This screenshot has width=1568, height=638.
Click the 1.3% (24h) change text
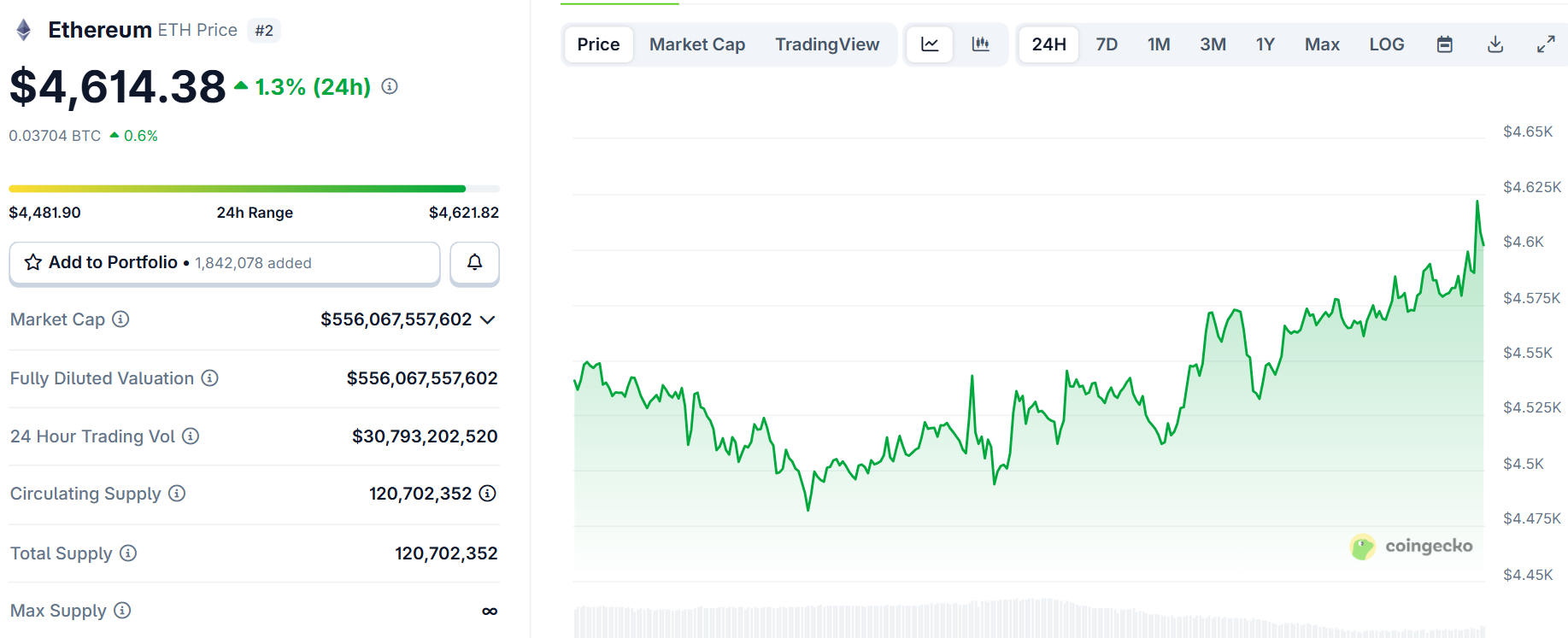click(x=313, y=87)
